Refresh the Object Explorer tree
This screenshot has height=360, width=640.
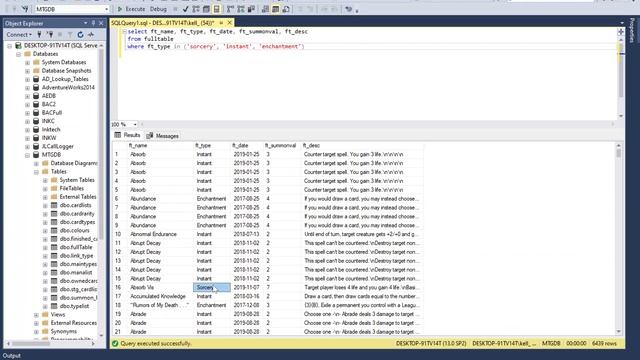click(80, 35)
